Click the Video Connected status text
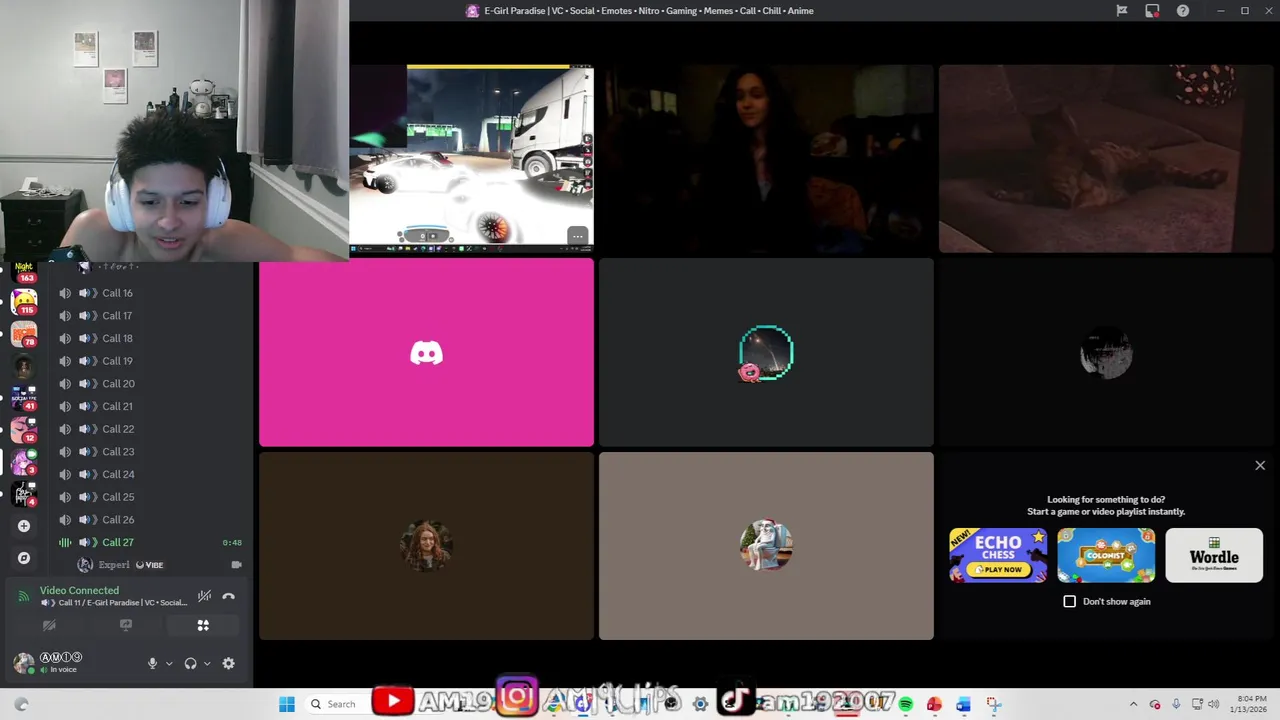Viewport: 1280px width, 720px height. click(x=79, y=591)
